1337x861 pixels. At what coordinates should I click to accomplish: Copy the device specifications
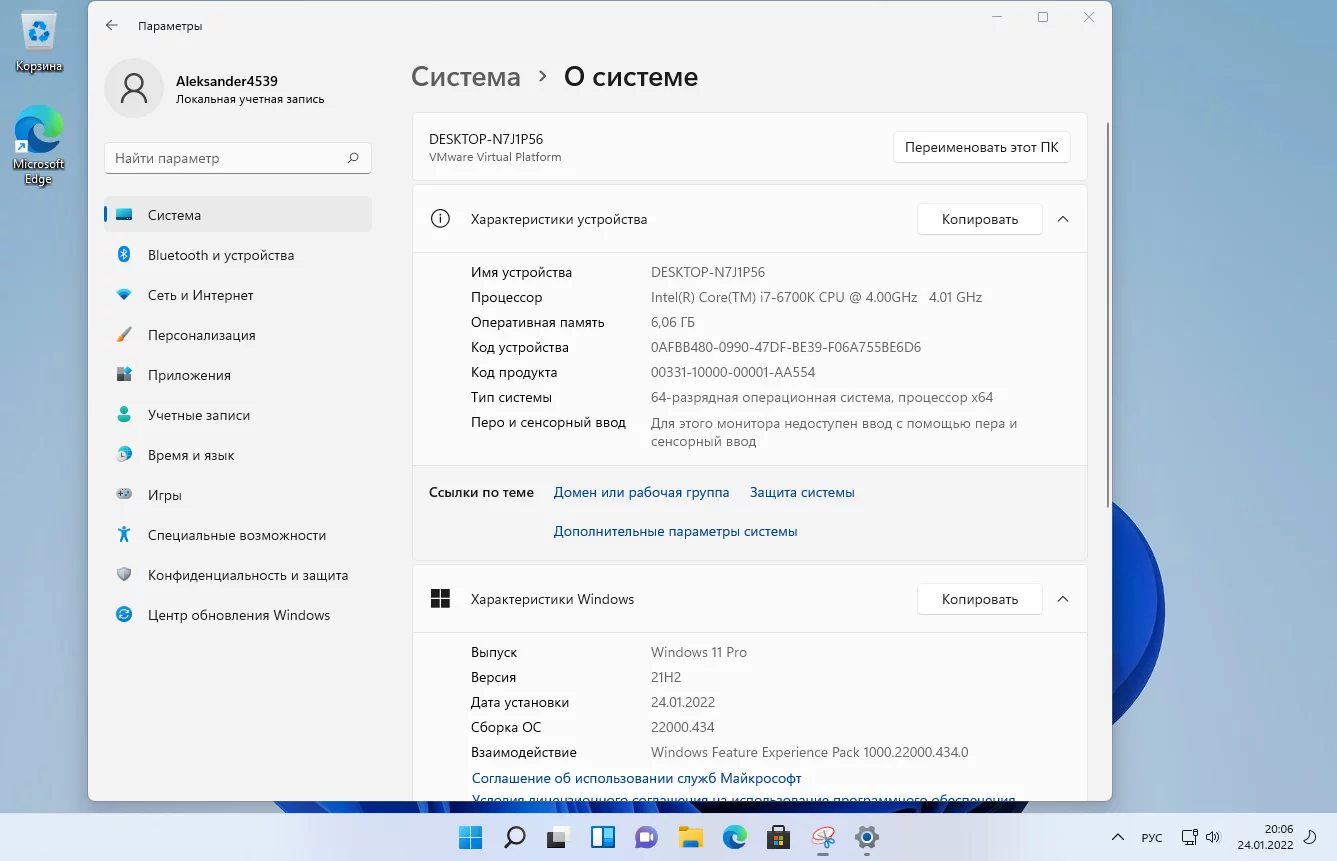point(979,219)
